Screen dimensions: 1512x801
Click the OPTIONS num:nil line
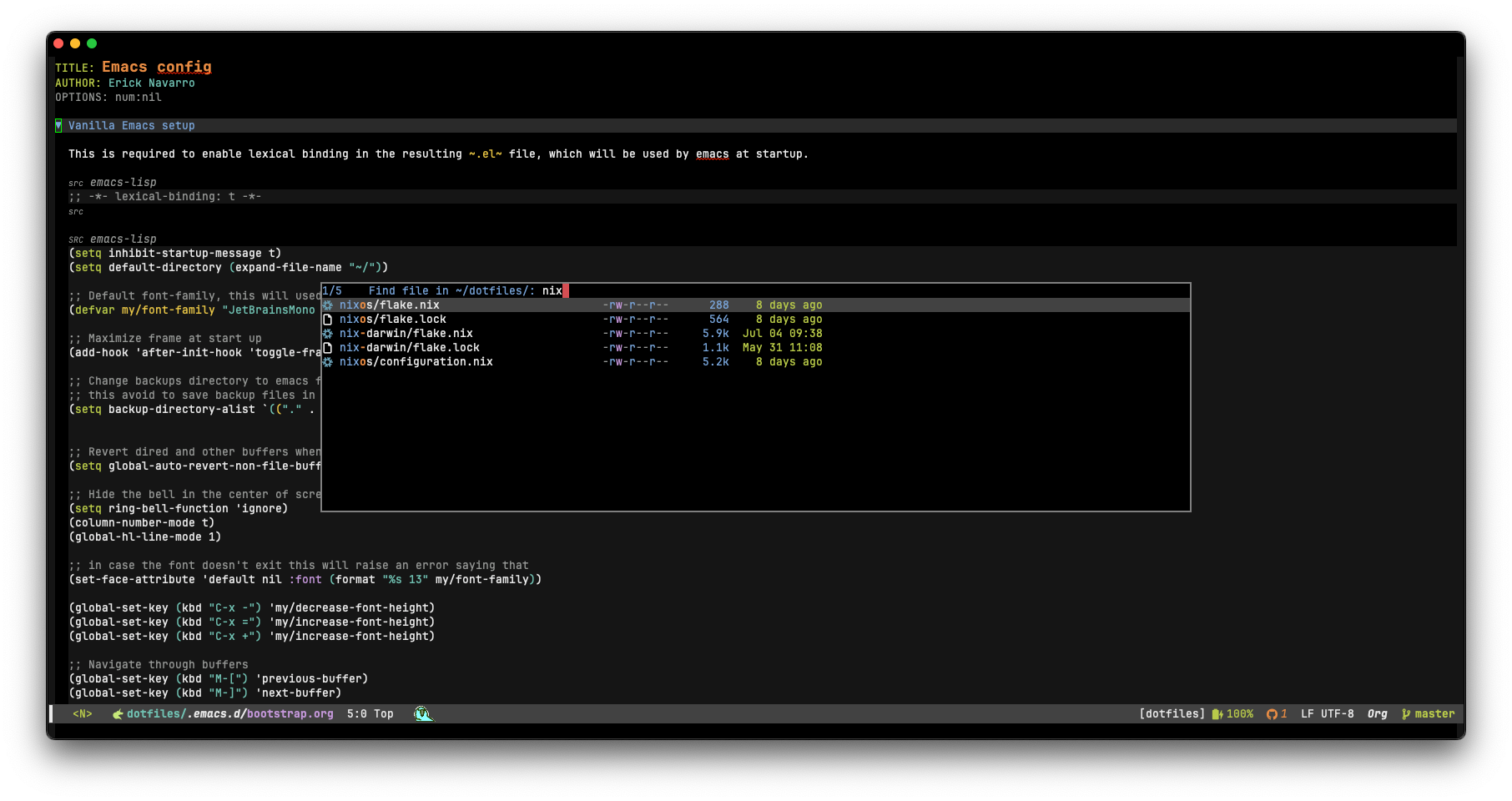[x=108, y=98]
